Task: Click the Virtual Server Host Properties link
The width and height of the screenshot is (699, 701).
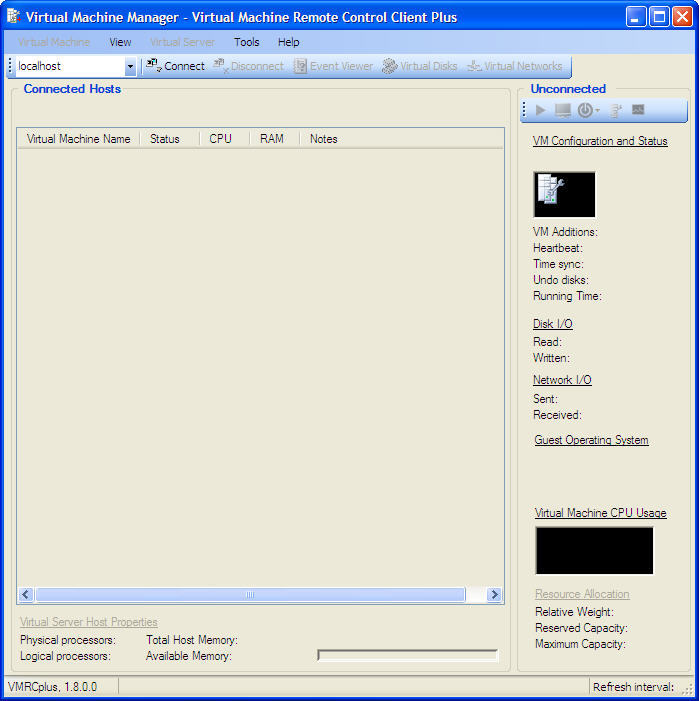Action: point(88,622)
